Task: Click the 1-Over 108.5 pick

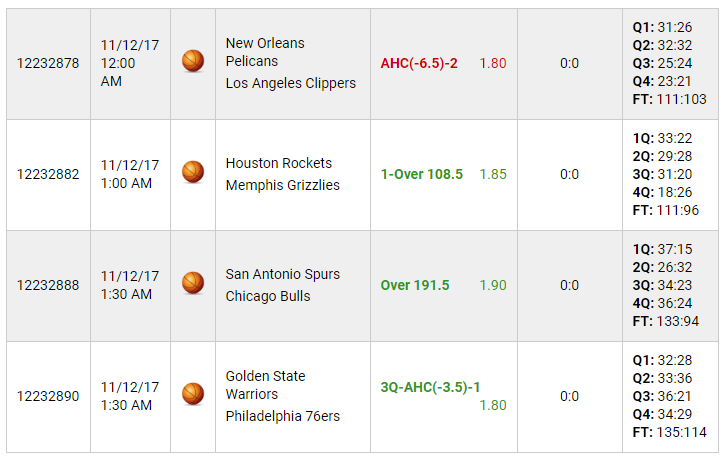Action: [x=422, y=174]
